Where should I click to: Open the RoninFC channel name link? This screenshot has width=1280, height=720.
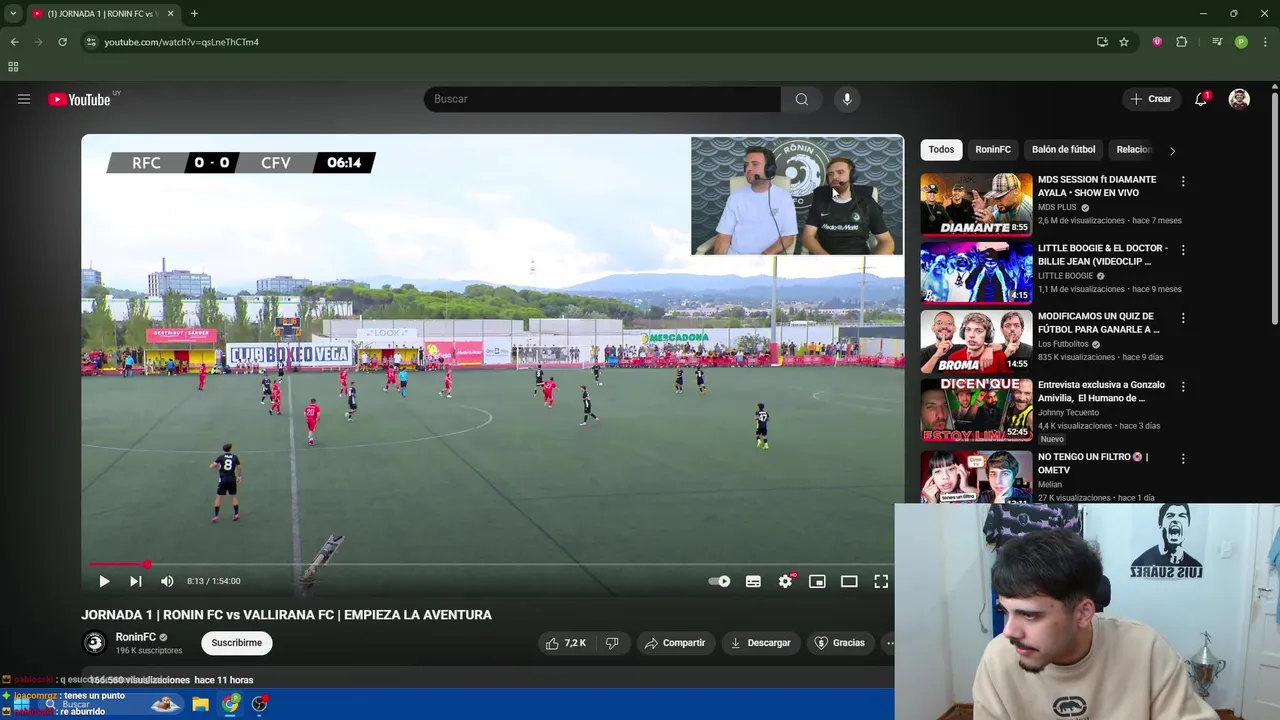(x=135, y=637)
